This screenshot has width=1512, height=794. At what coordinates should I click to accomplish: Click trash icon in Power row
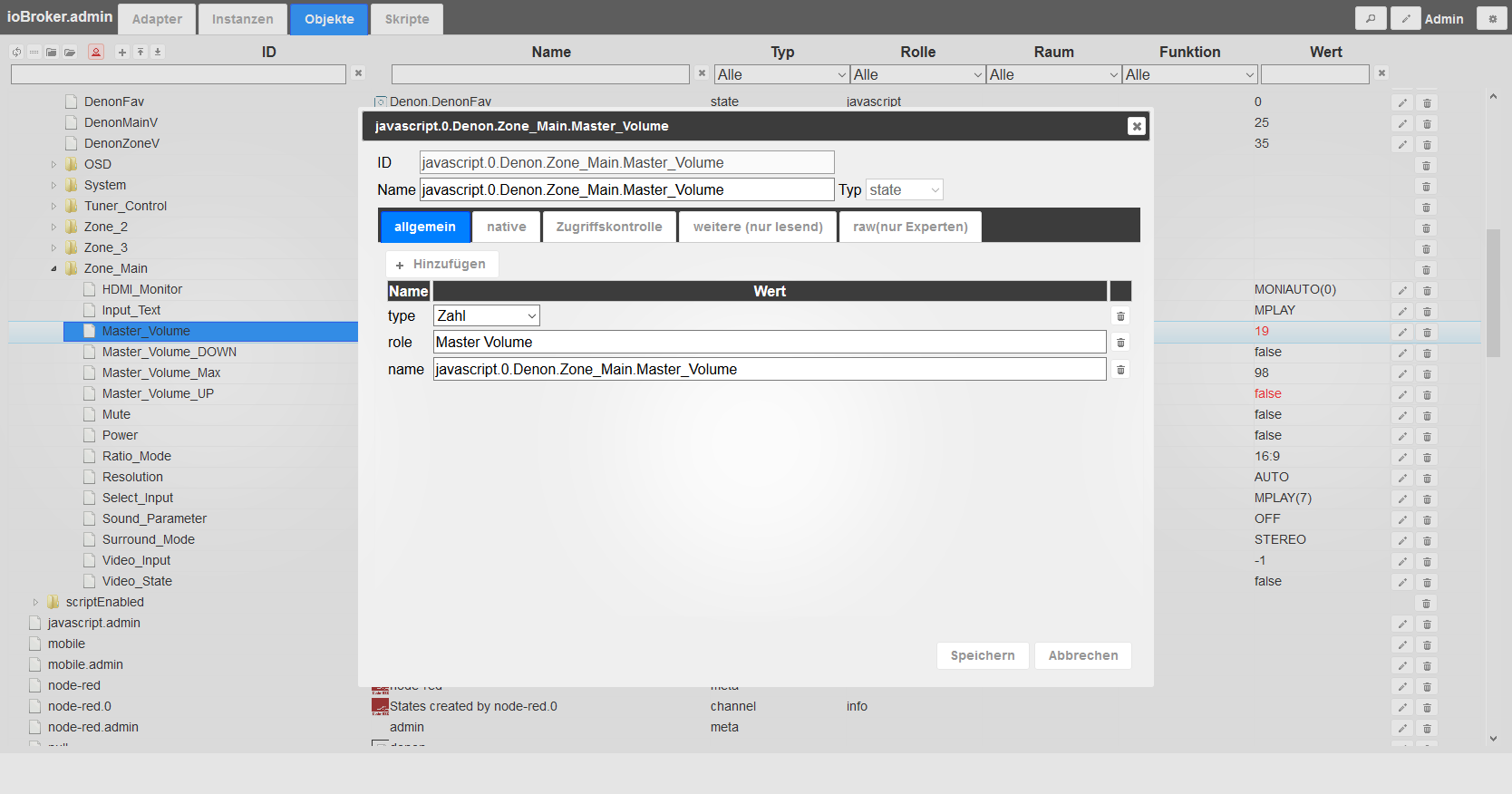(x=1427, y=437)
